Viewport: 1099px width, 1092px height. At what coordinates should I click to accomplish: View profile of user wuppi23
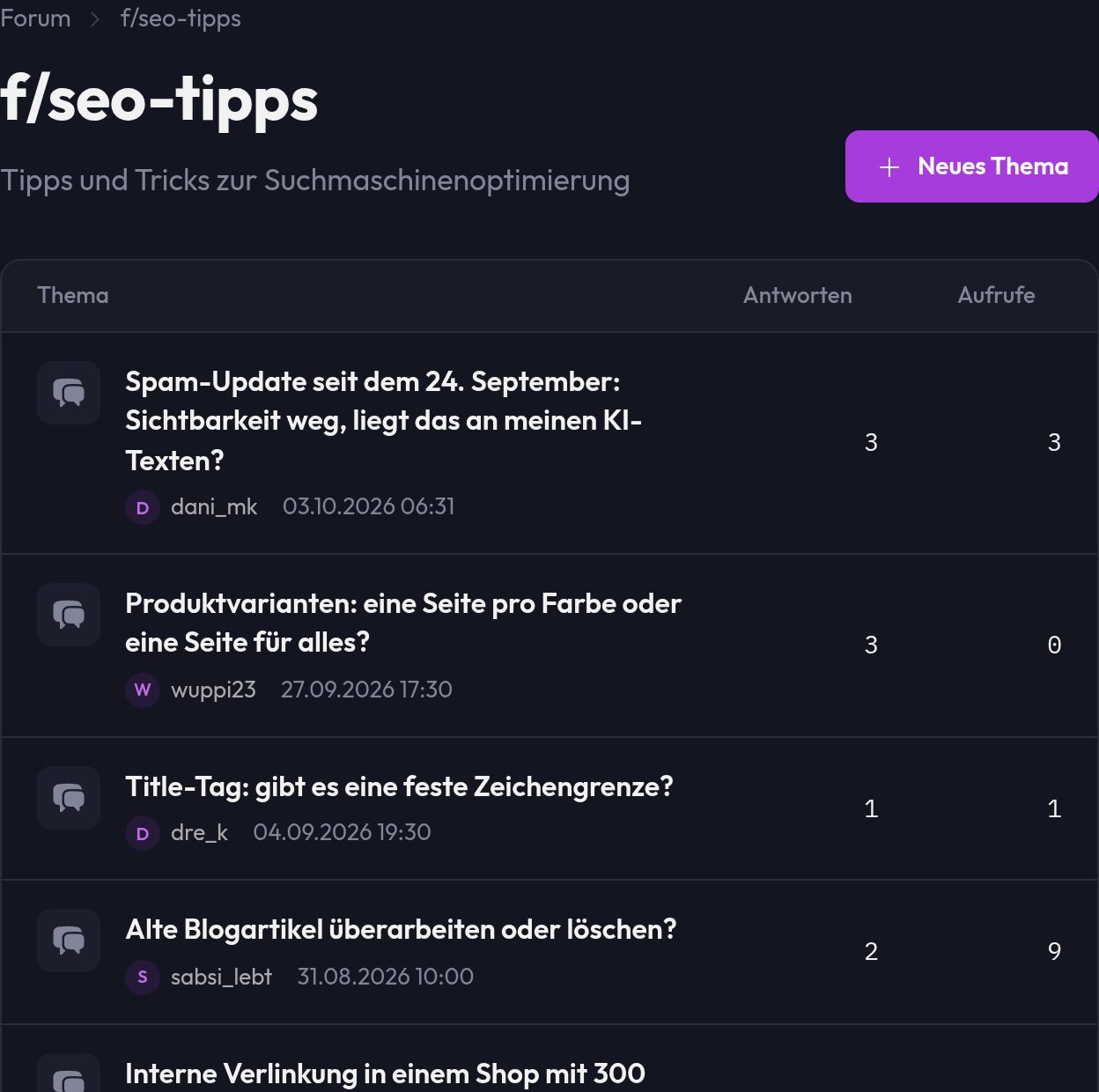tap(213, 690)
